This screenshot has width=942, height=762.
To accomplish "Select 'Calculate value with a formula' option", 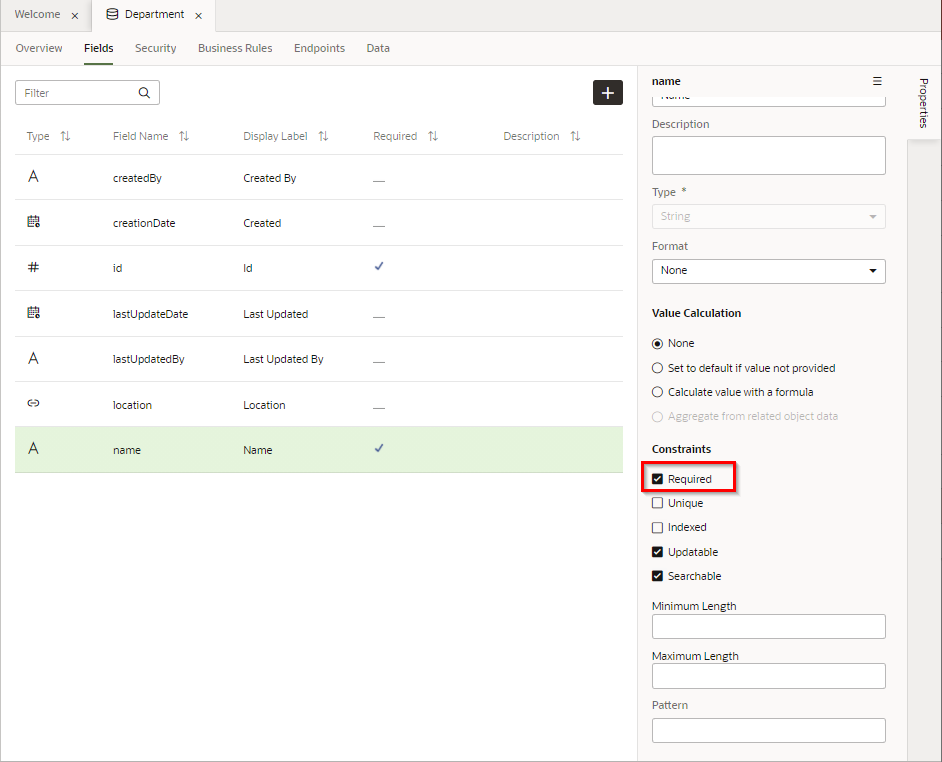I will point(658,392).
